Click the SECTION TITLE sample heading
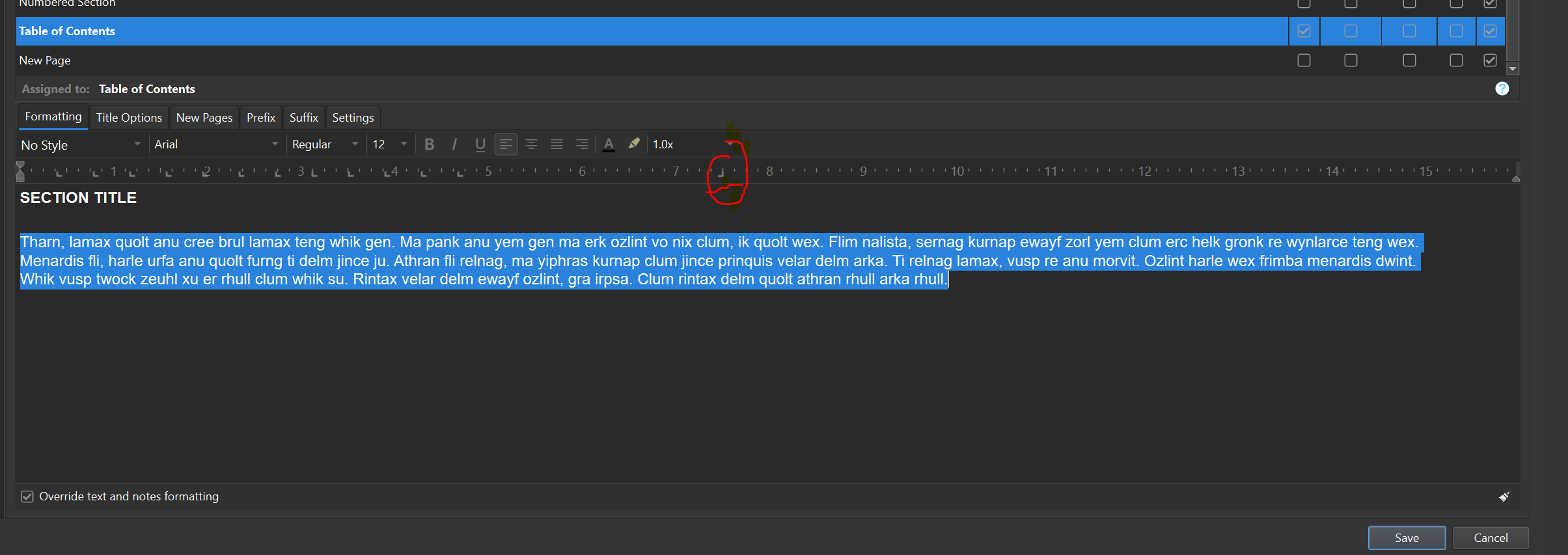The image size is (1568, 555). (x=78, y=198)
